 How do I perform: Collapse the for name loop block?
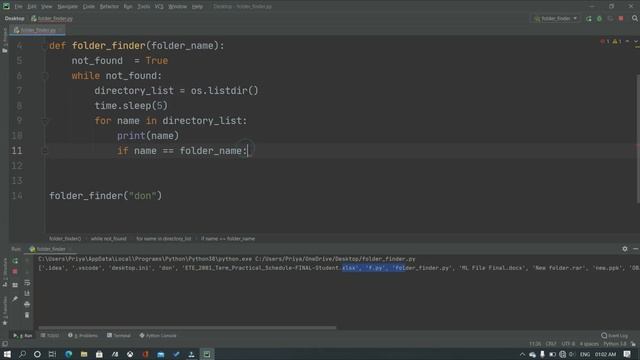click(45, 121)
